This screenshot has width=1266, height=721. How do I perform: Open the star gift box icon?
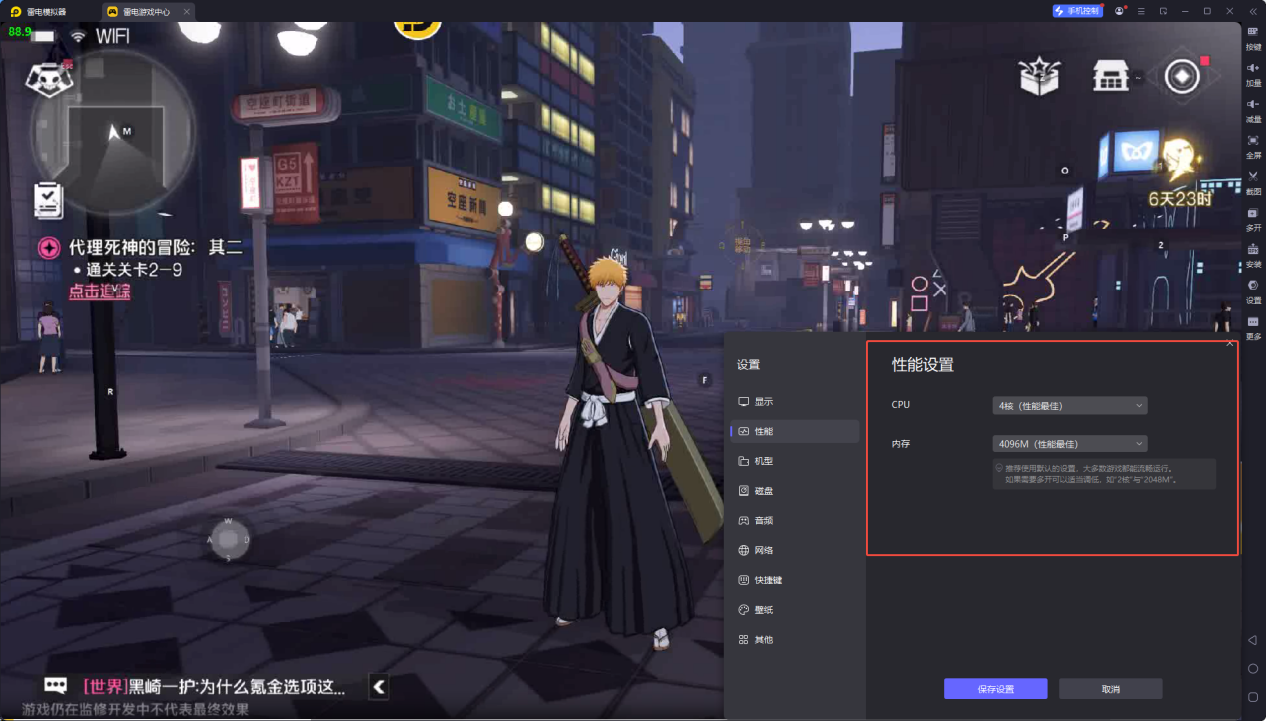pos(1039,76)
